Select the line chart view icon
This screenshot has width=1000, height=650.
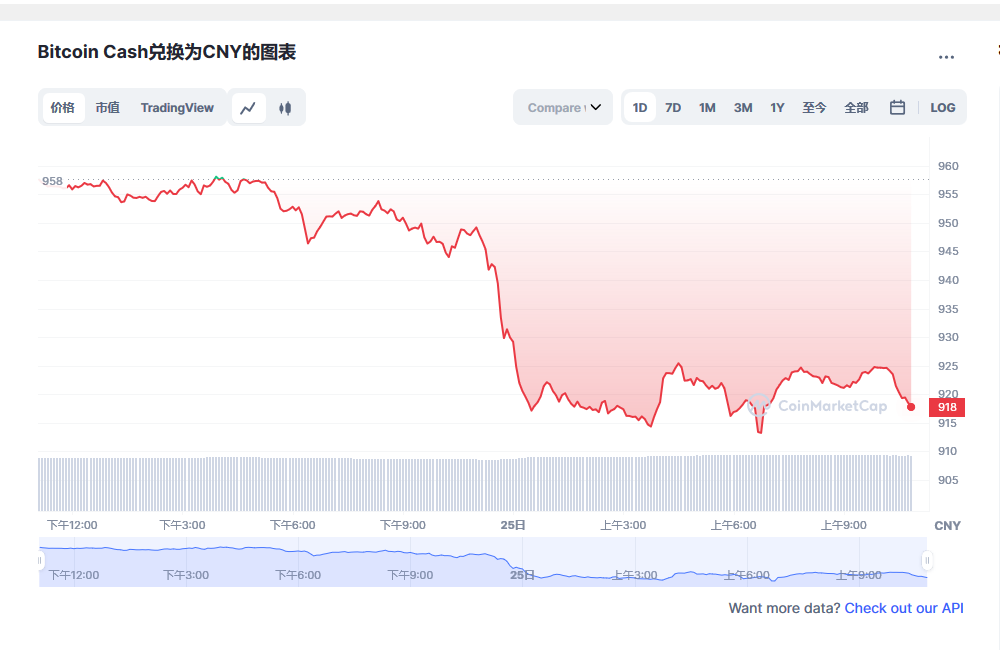coord(248,108)
